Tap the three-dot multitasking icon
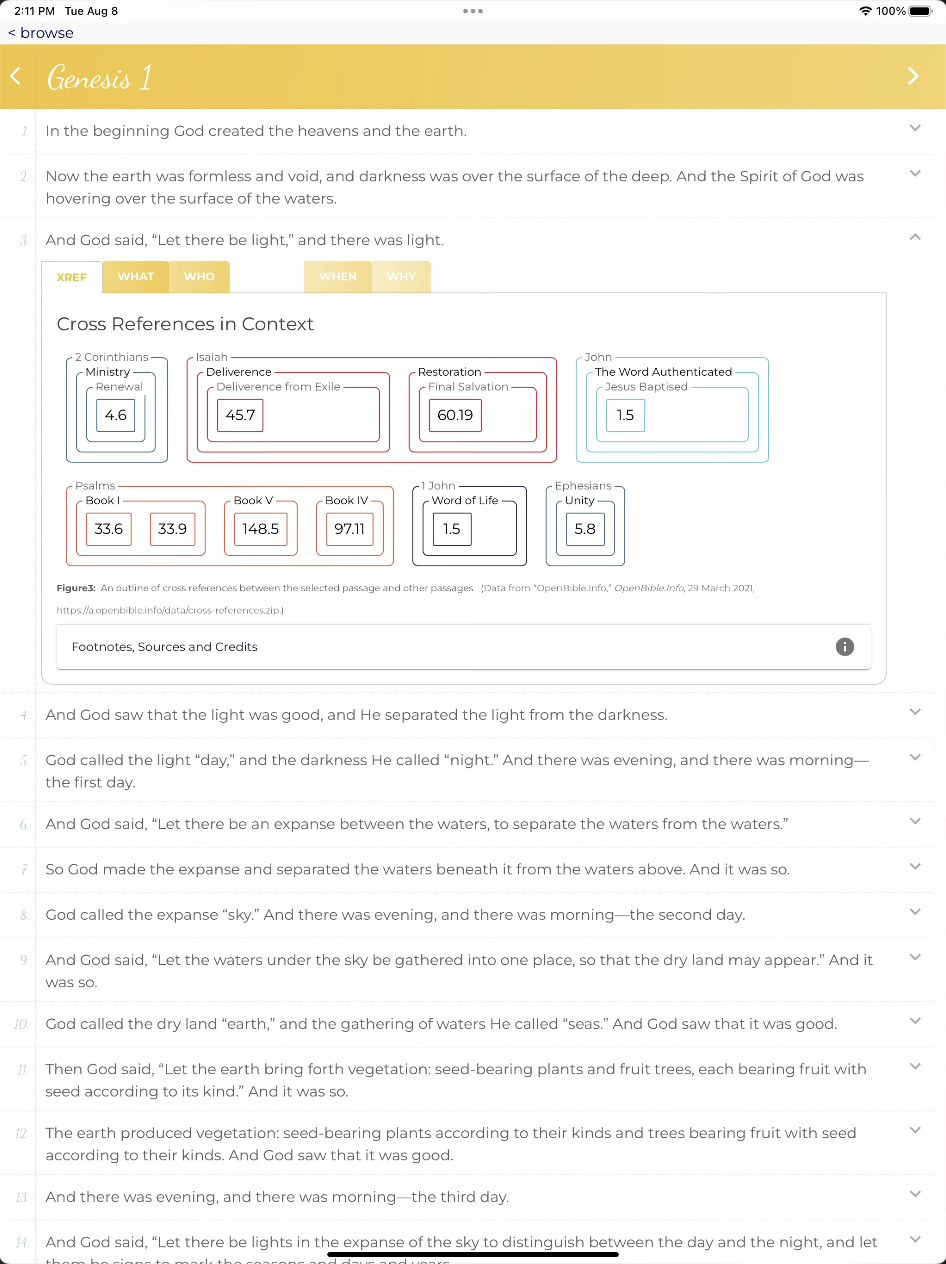 point(473,11)
